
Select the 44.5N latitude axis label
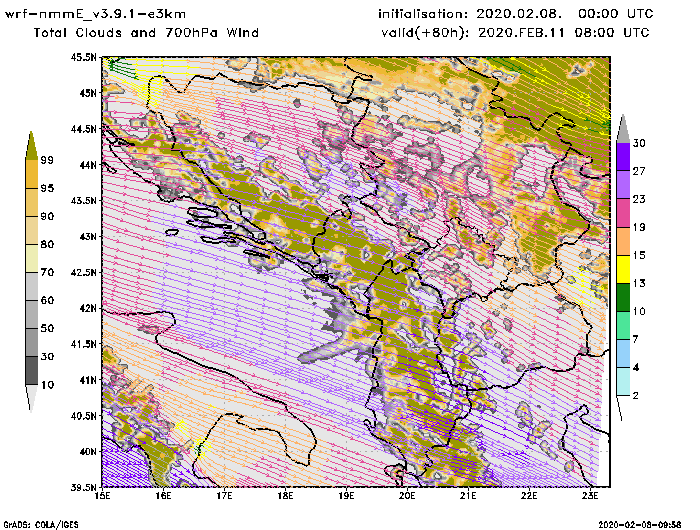(x=83, y=129)
